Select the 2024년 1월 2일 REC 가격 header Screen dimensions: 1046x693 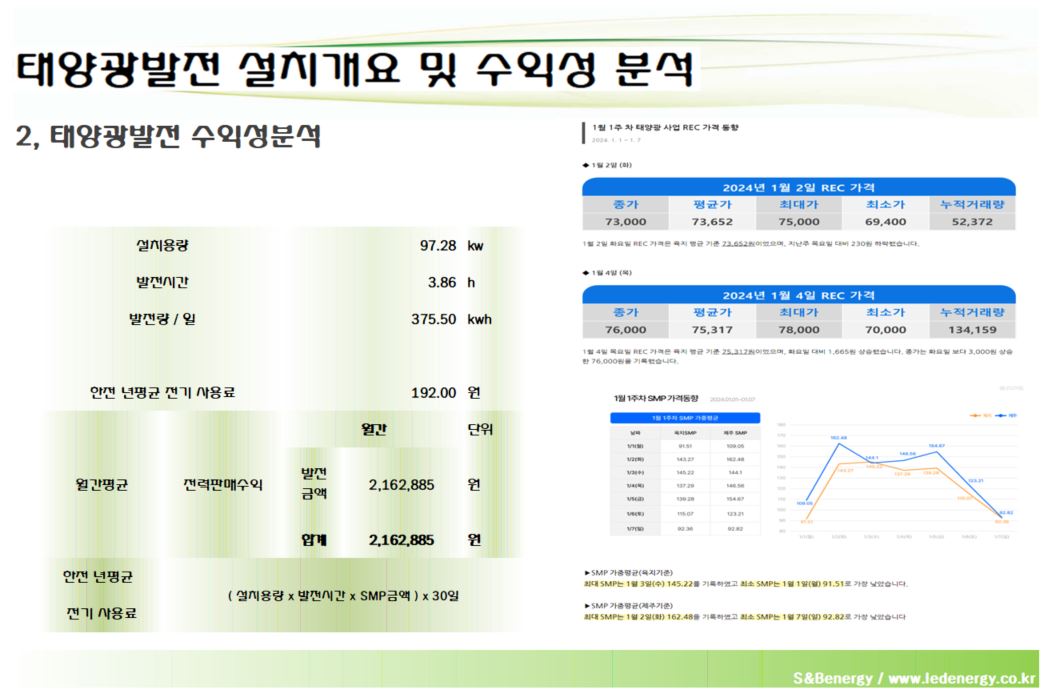[x=798, y=187]
